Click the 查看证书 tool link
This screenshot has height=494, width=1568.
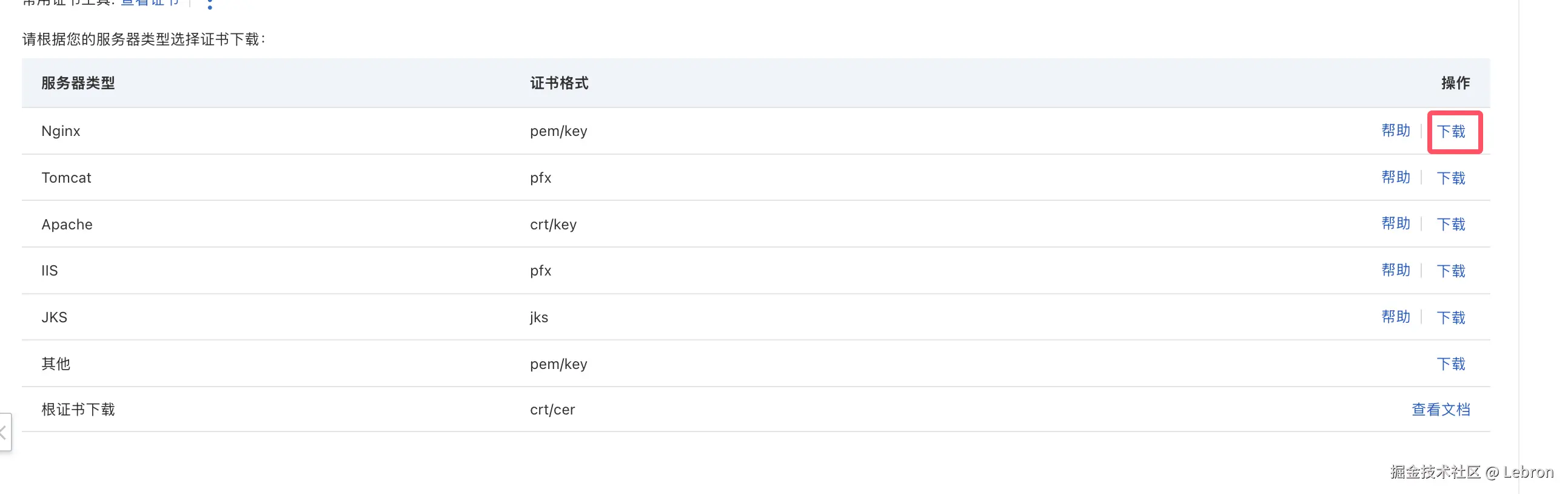pyautogui.click(x=150, y=2)
